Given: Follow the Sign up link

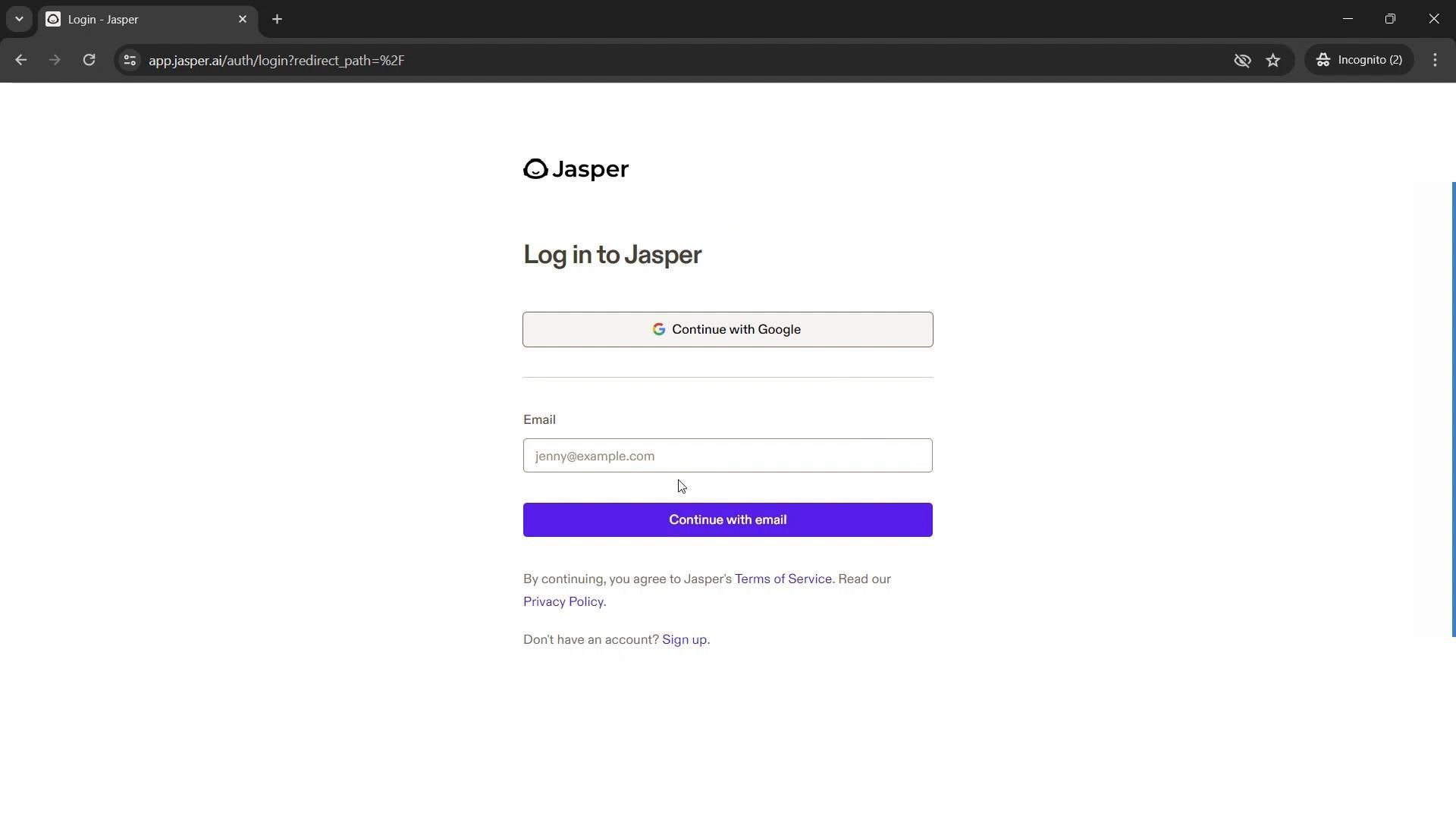Looking at the screenshot, I should [684, 639].
